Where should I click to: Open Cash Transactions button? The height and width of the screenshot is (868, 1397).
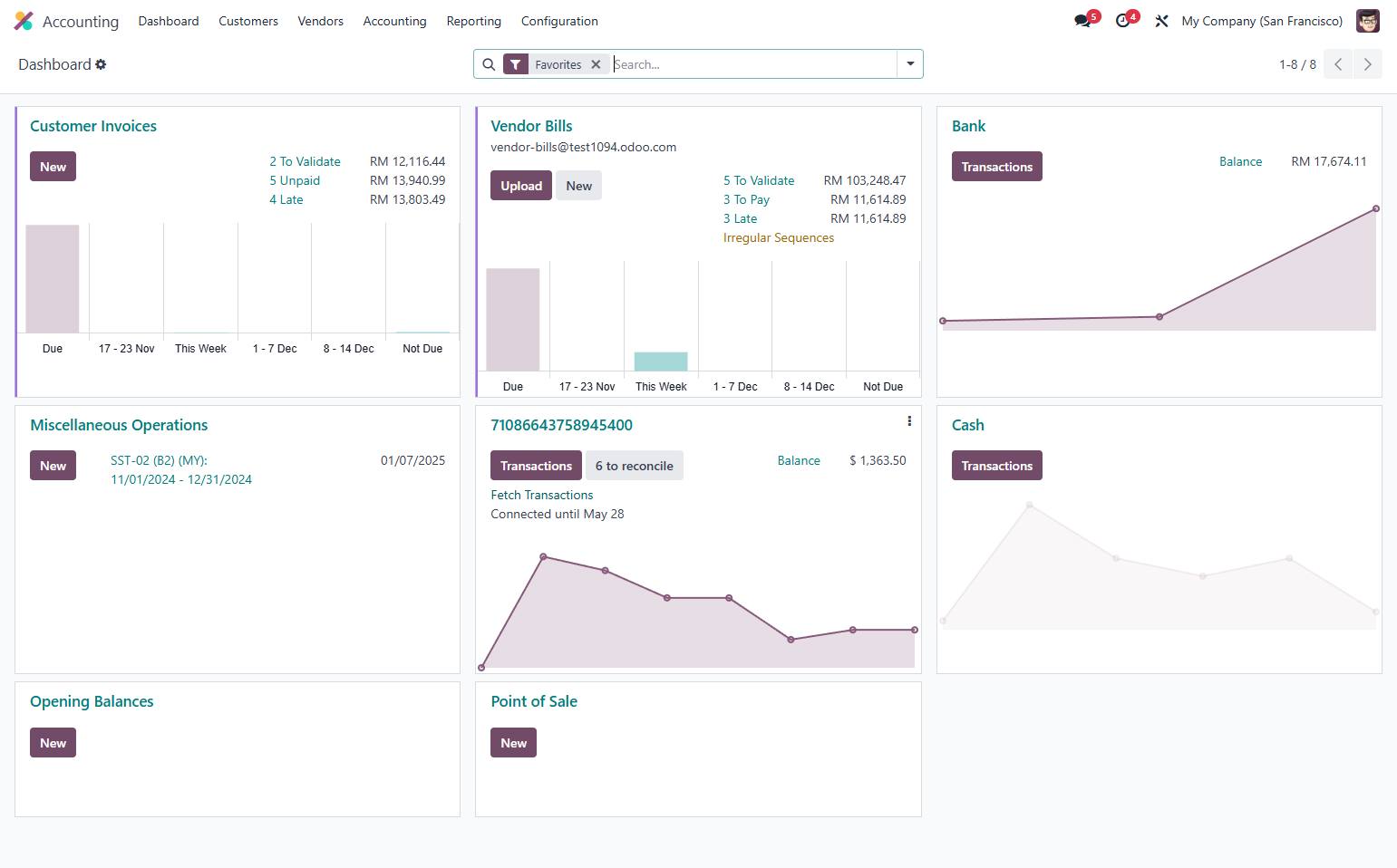click(997, 466)
